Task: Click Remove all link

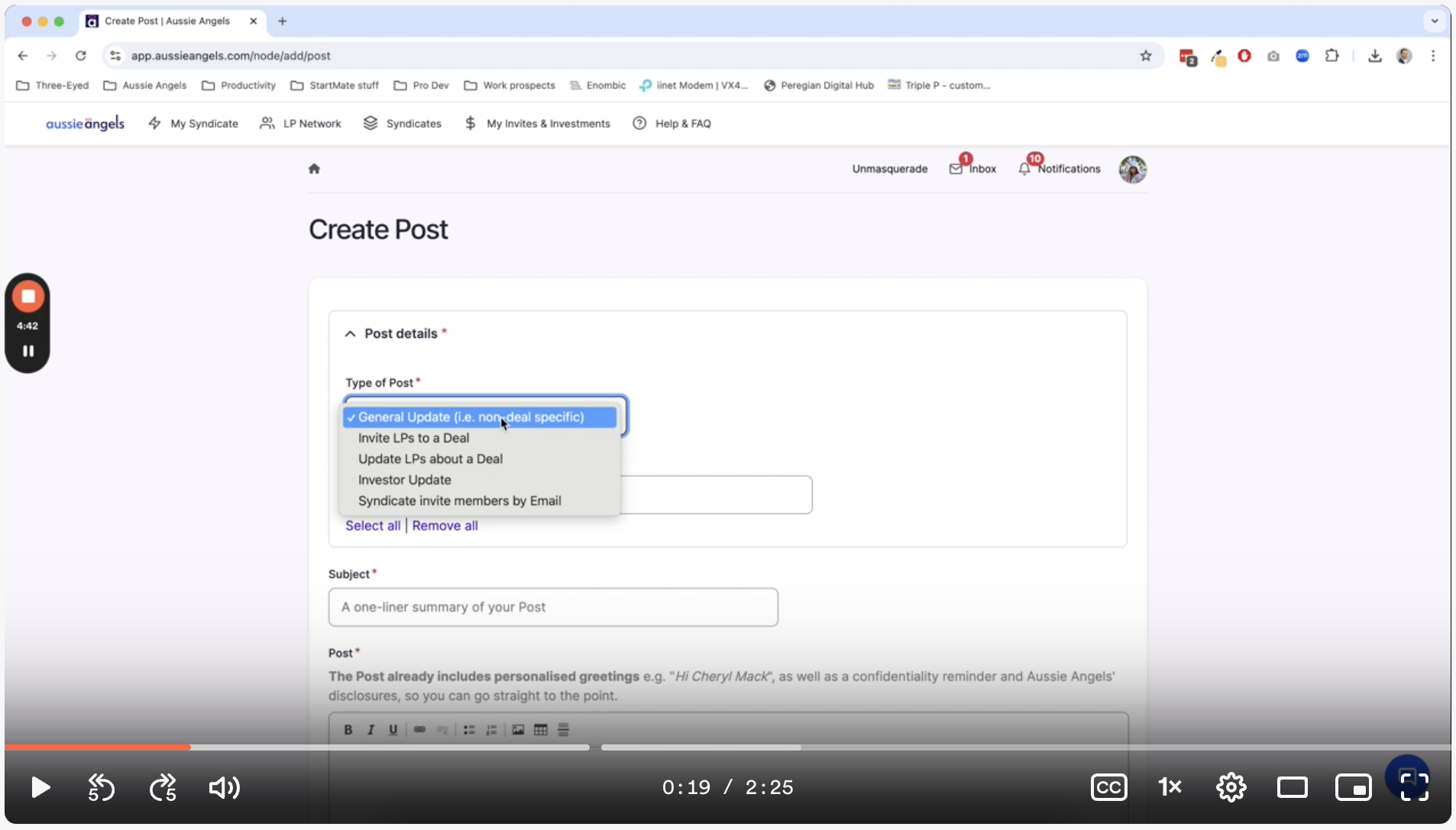Action: (445, 526)
